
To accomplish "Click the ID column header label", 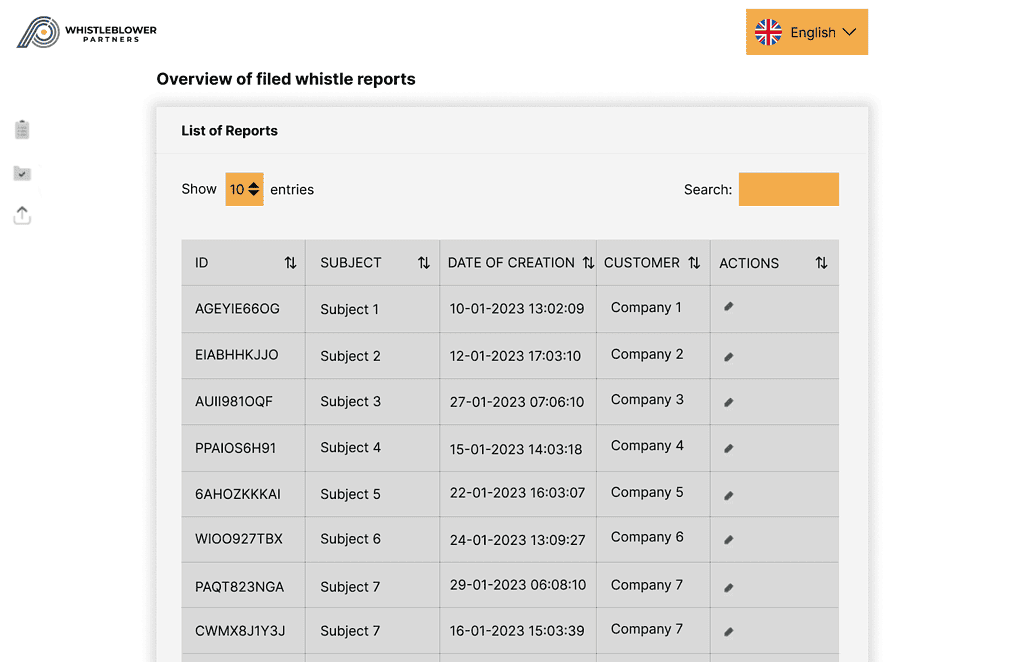I will click(201, 262).
